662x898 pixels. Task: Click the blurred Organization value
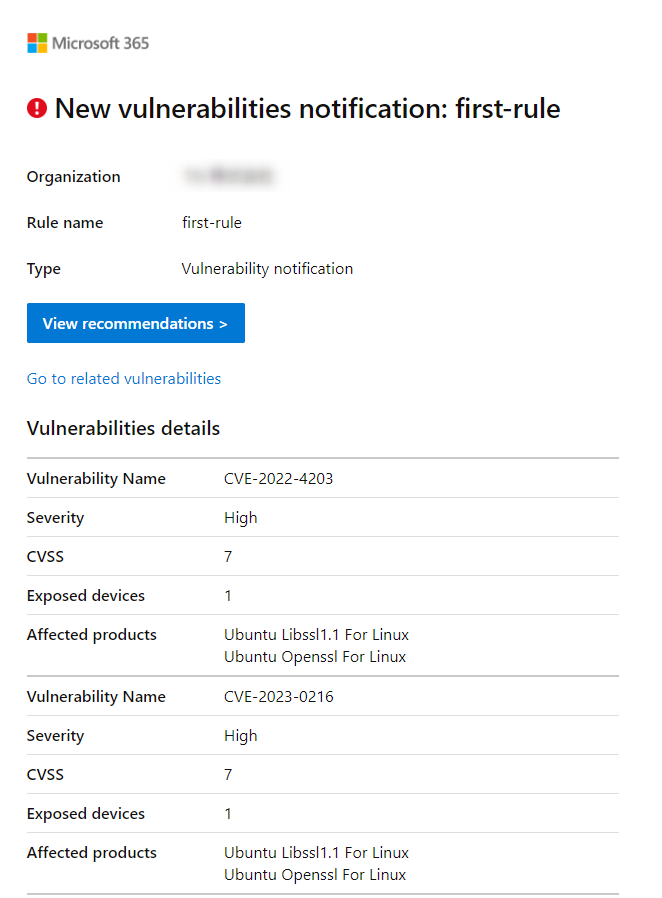[x=228, y=175]
